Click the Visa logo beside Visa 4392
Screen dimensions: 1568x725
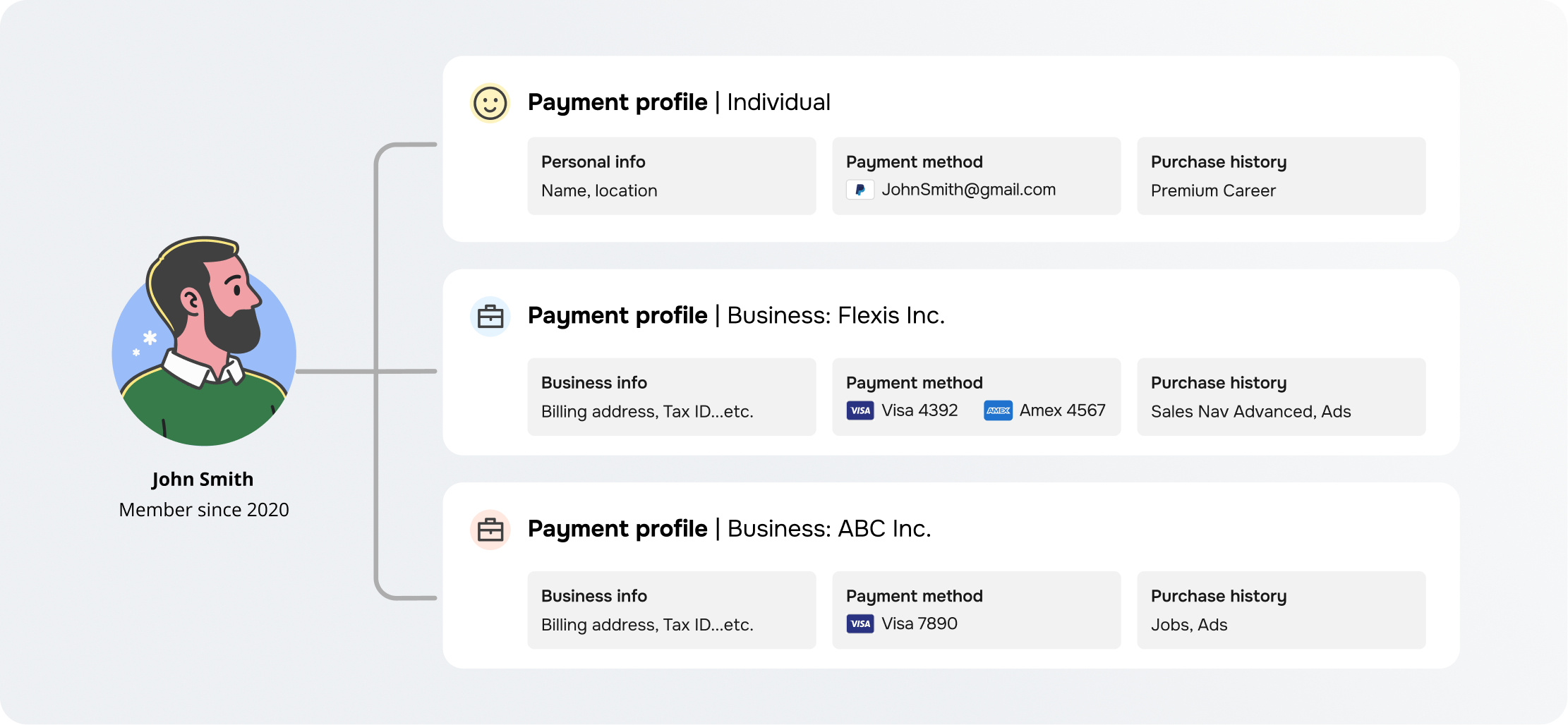(860, 410)
